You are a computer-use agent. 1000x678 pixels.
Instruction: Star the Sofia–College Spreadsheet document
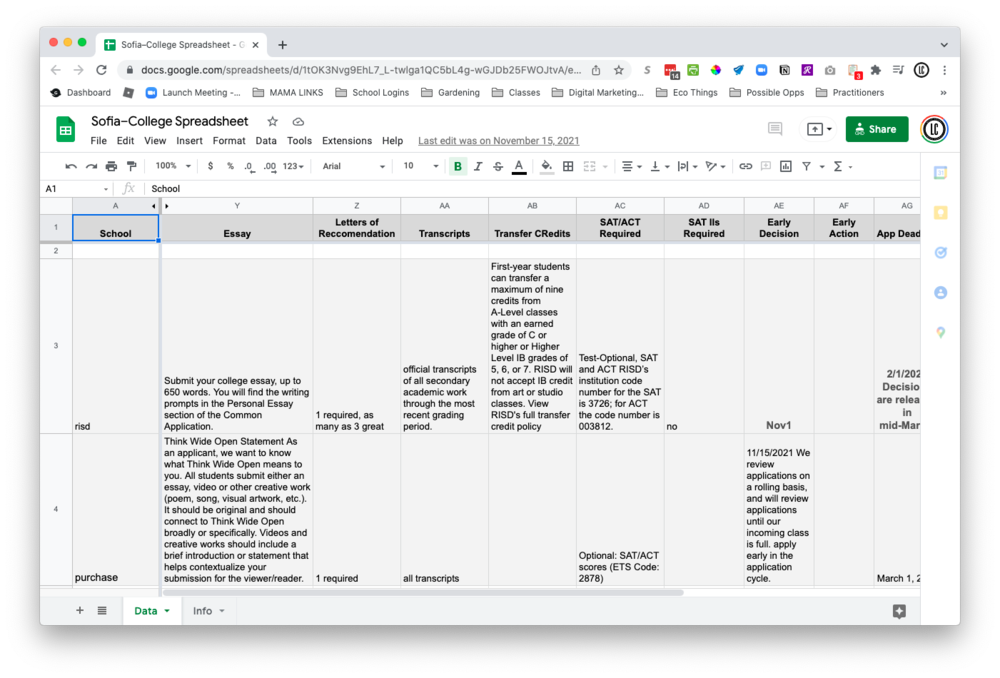[272, 121]
